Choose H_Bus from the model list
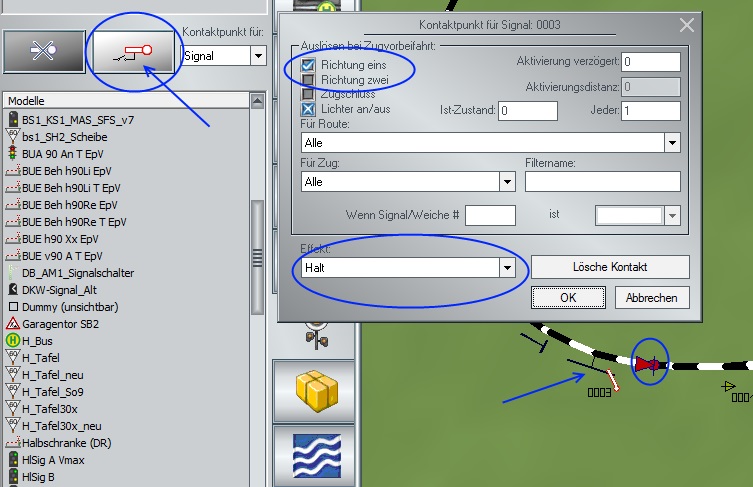Screen dimensions: 753x487 coord(38,340)
